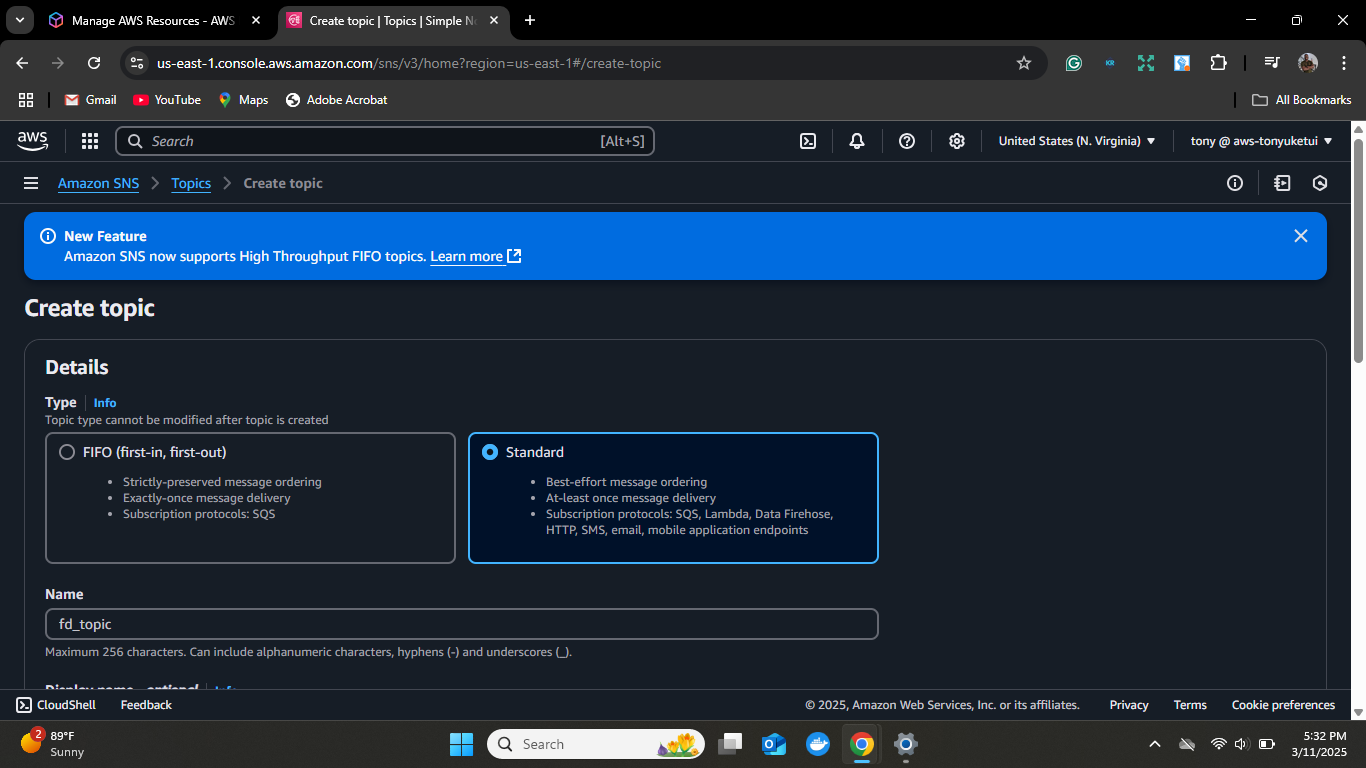This screenshot has height=768, width=1366.
Task: Open Outlook from the taskbar
Action: (774, 744)
